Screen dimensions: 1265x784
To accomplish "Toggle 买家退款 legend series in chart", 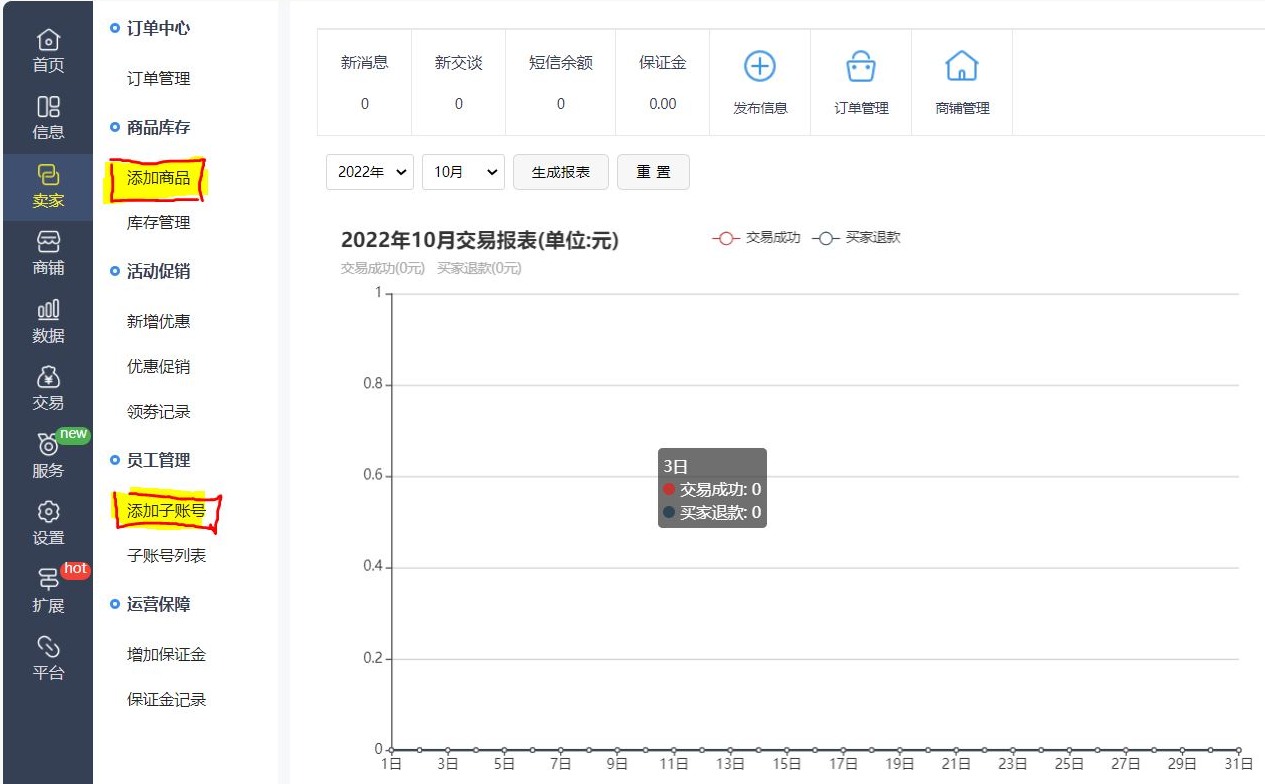I will (x=857, y=238).
